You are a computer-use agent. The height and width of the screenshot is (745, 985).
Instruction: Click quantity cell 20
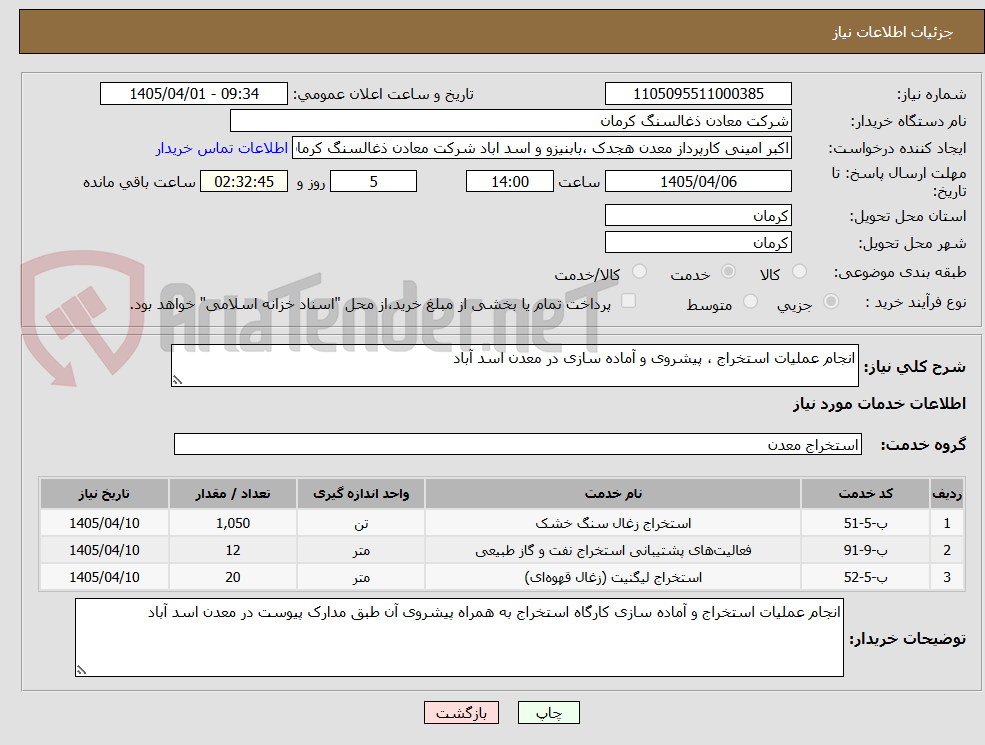[232, 577]
